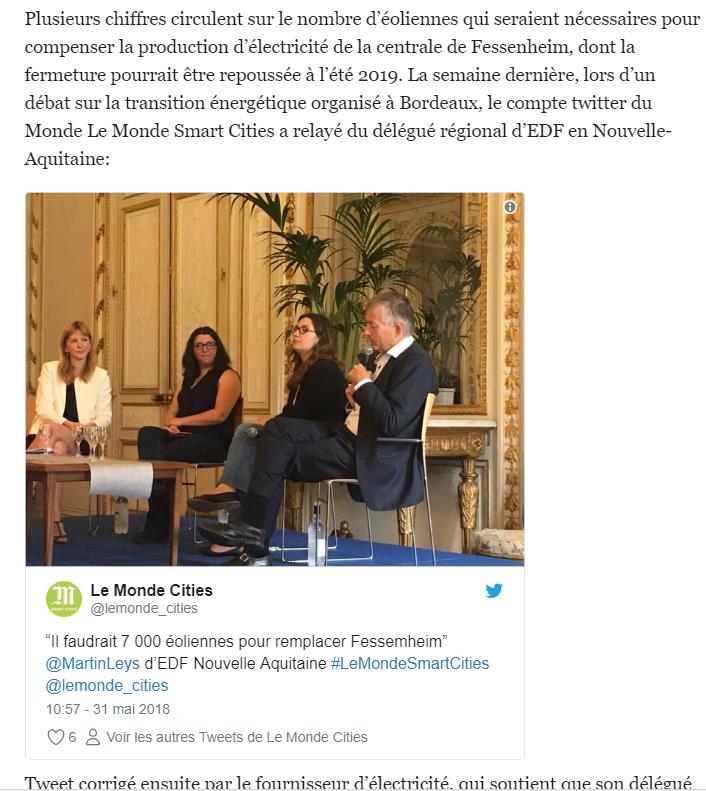Click the Le Monde Cities avatar logo
This screenshot has width=706, height=791.
[64, 599]
